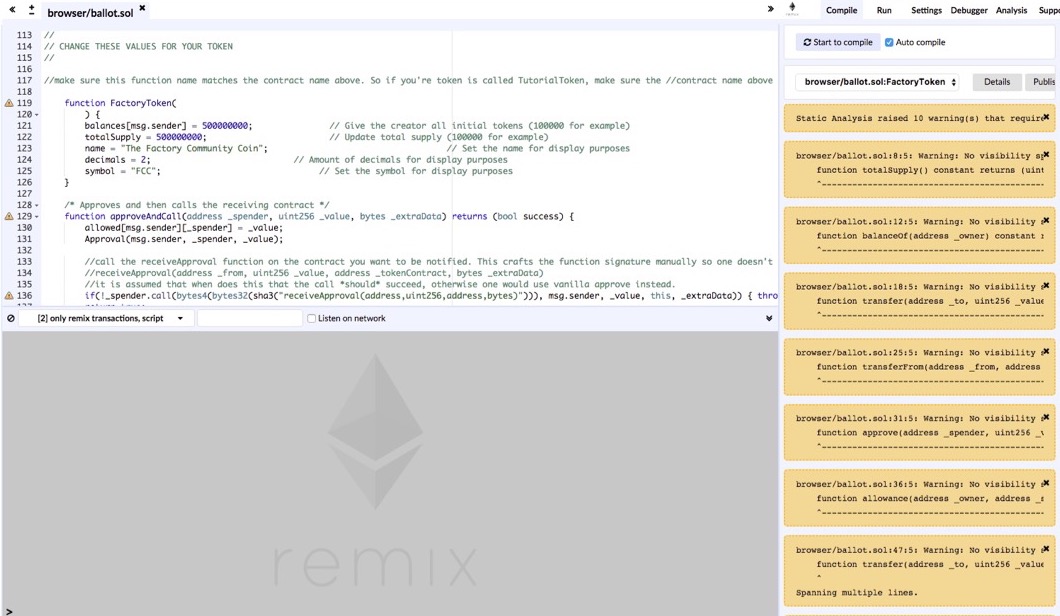Click the plus/minus font size icon

tap(31, 9)
